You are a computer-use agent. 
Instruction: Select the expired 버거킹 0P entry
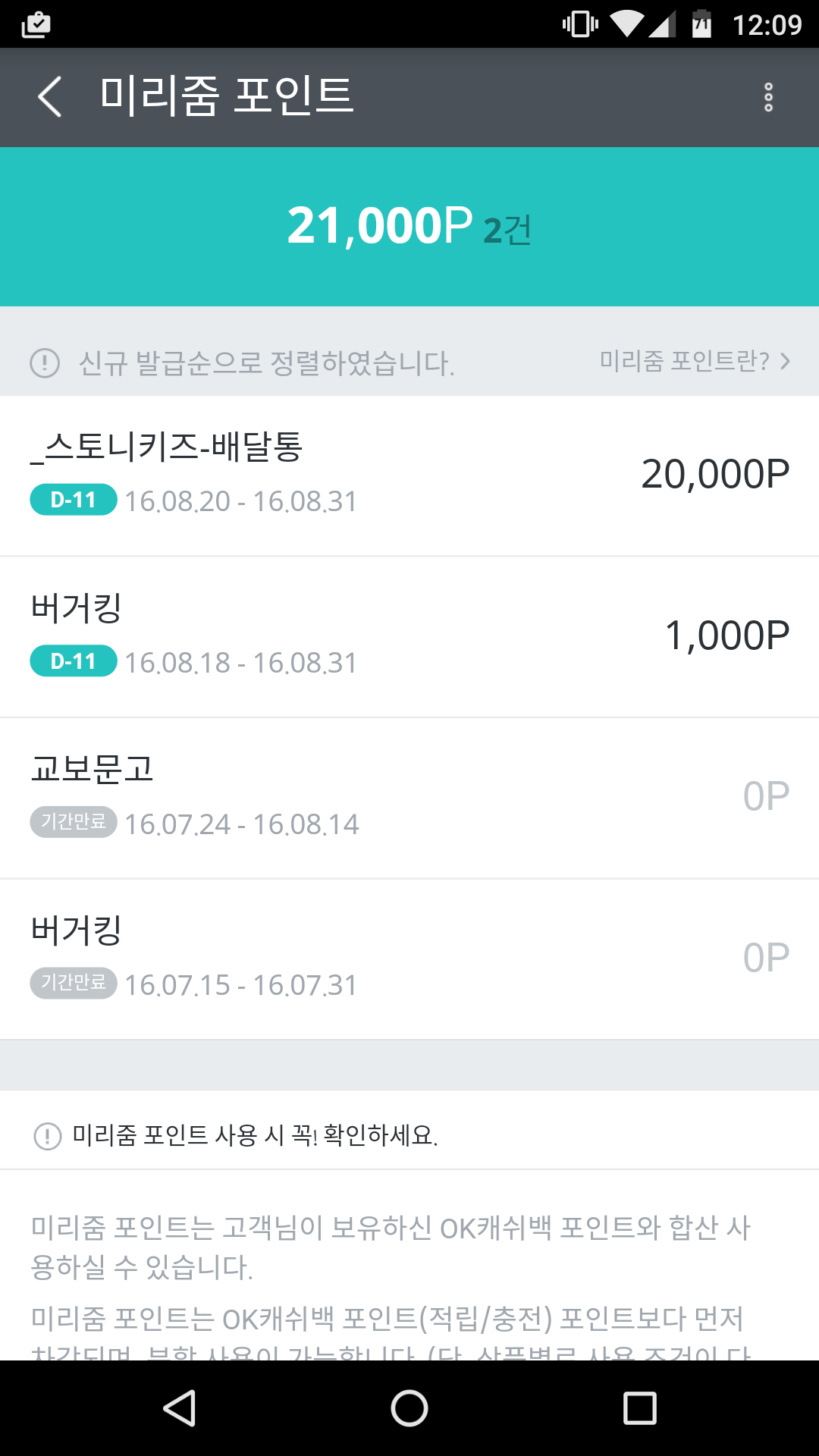point(409,959)
